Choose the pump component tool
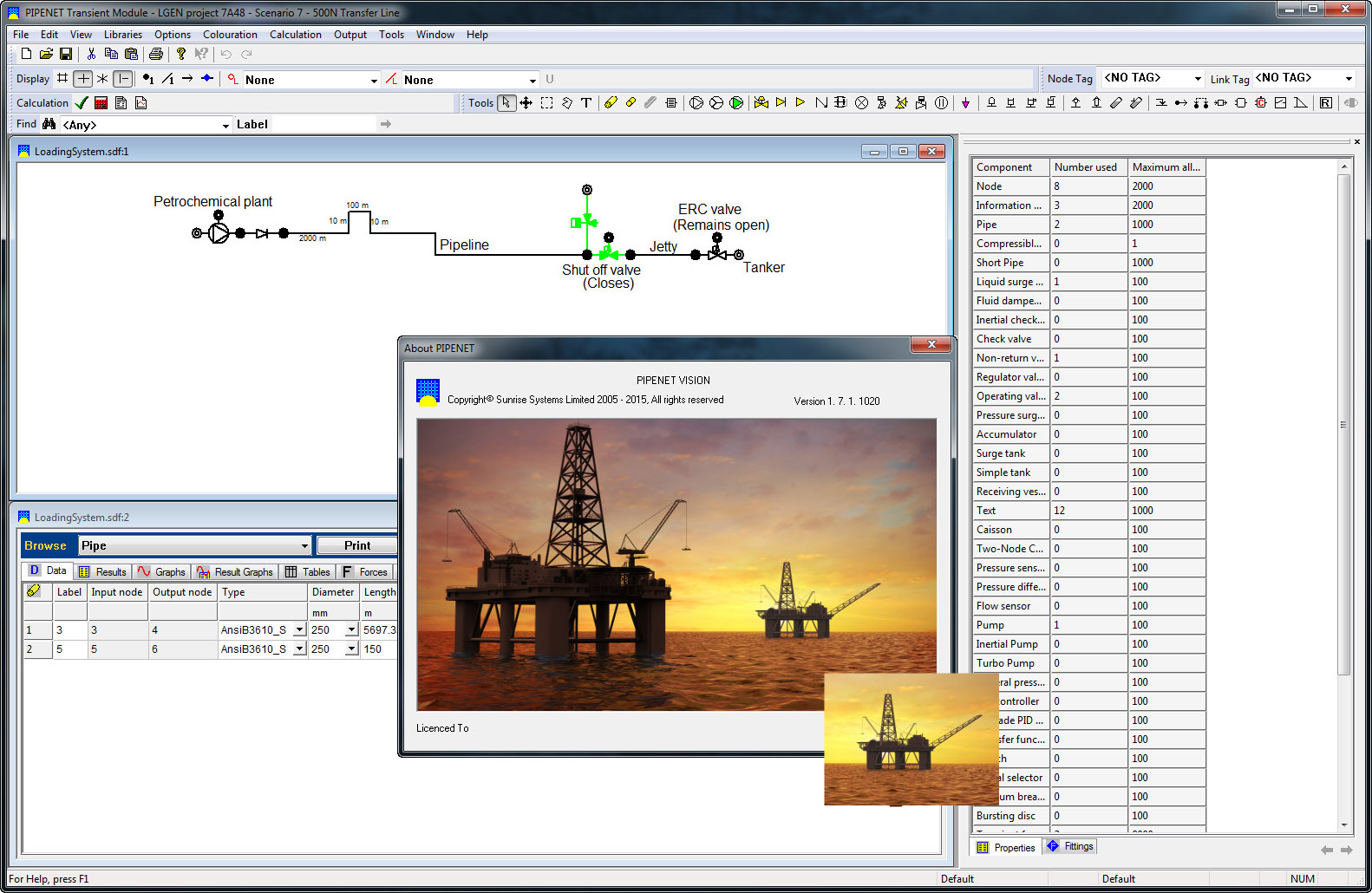Image resolution: width=1372 pixels, height=893 pixels. click(696, 102)
